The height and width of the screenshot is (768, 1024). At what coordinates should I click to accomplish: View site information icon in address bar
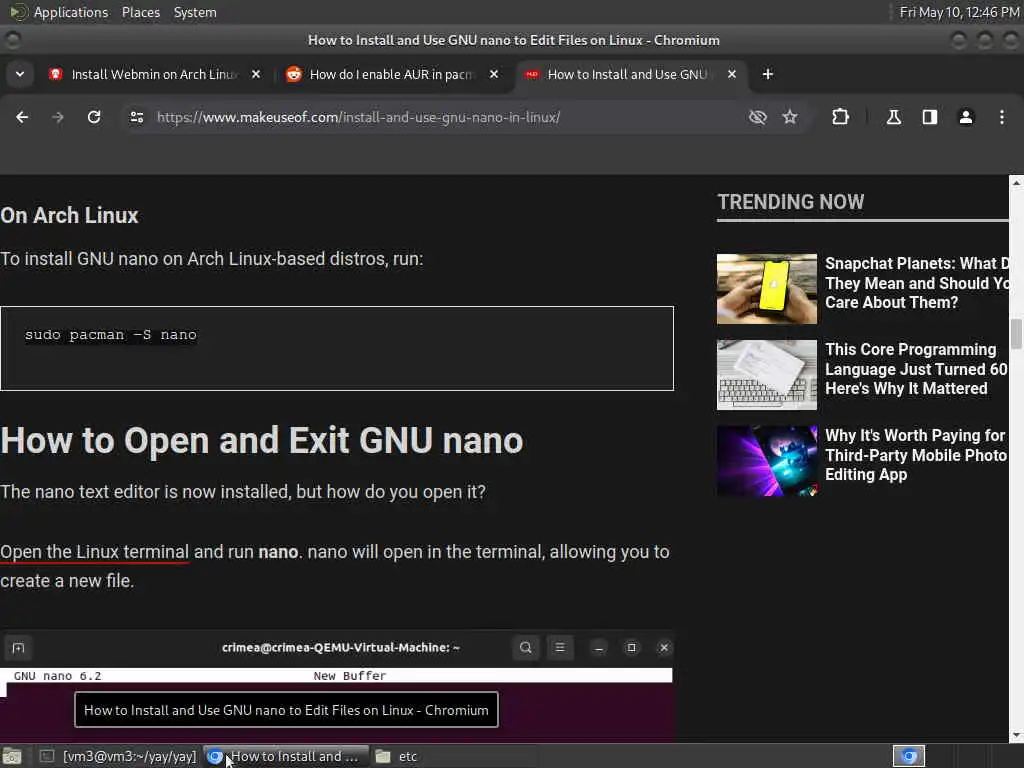click(136, 117)
